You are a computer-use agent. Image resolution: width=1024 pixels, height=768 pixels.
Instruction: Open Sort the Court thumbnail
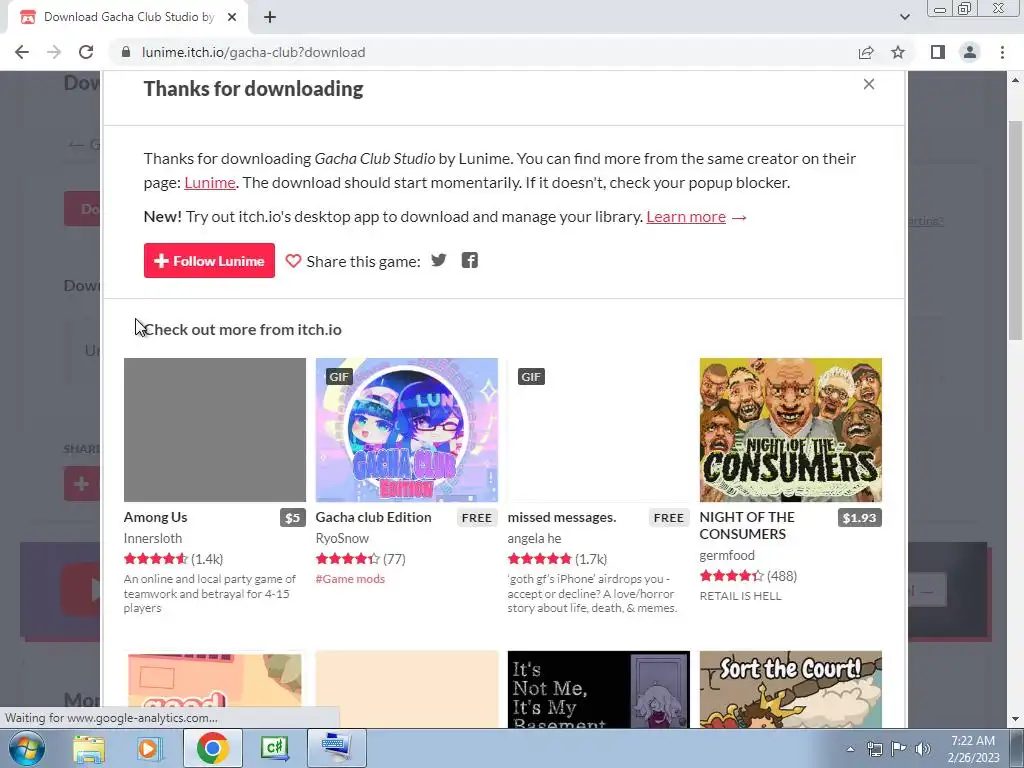(x=790, y=689)
